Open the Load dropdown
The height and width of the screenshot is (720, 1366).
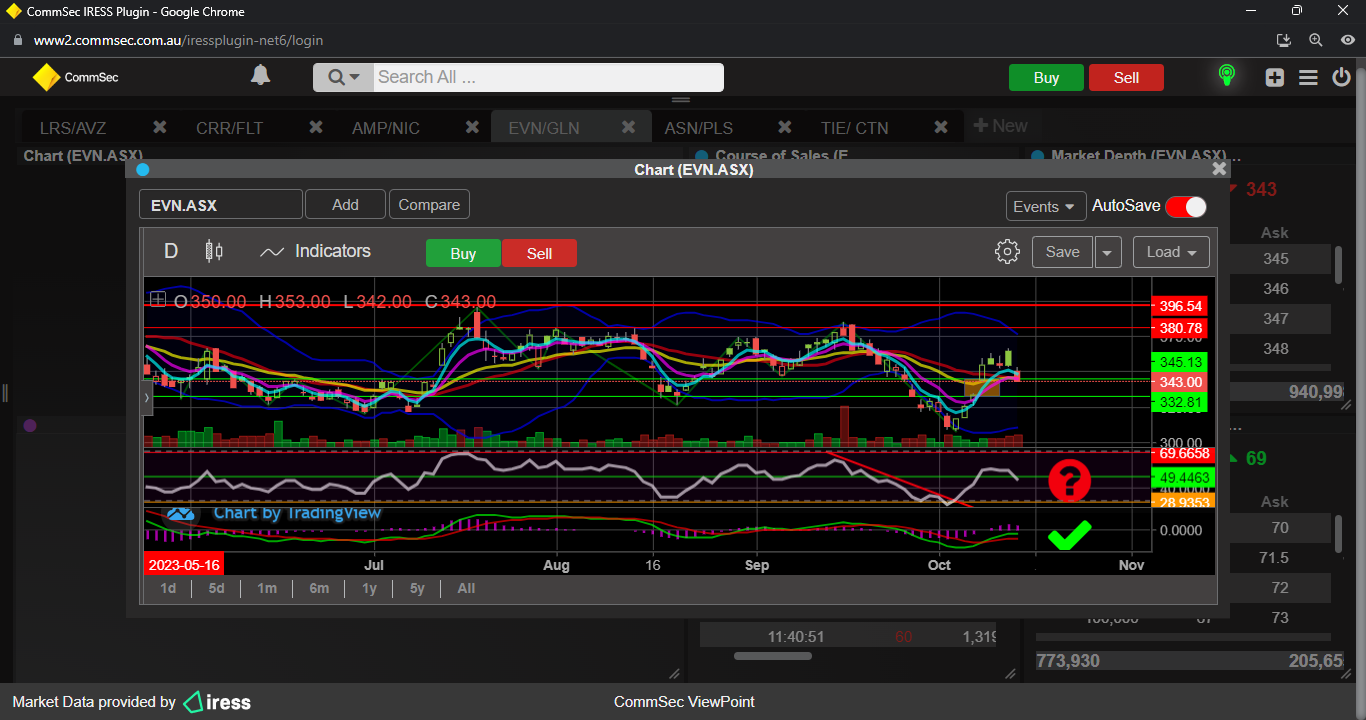pyautogui.click(x=1171, y=252)
